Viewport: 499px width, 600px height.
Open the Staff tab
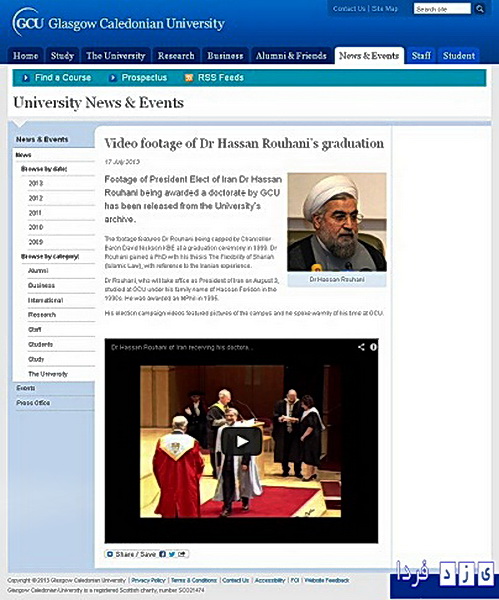point(421,56)
